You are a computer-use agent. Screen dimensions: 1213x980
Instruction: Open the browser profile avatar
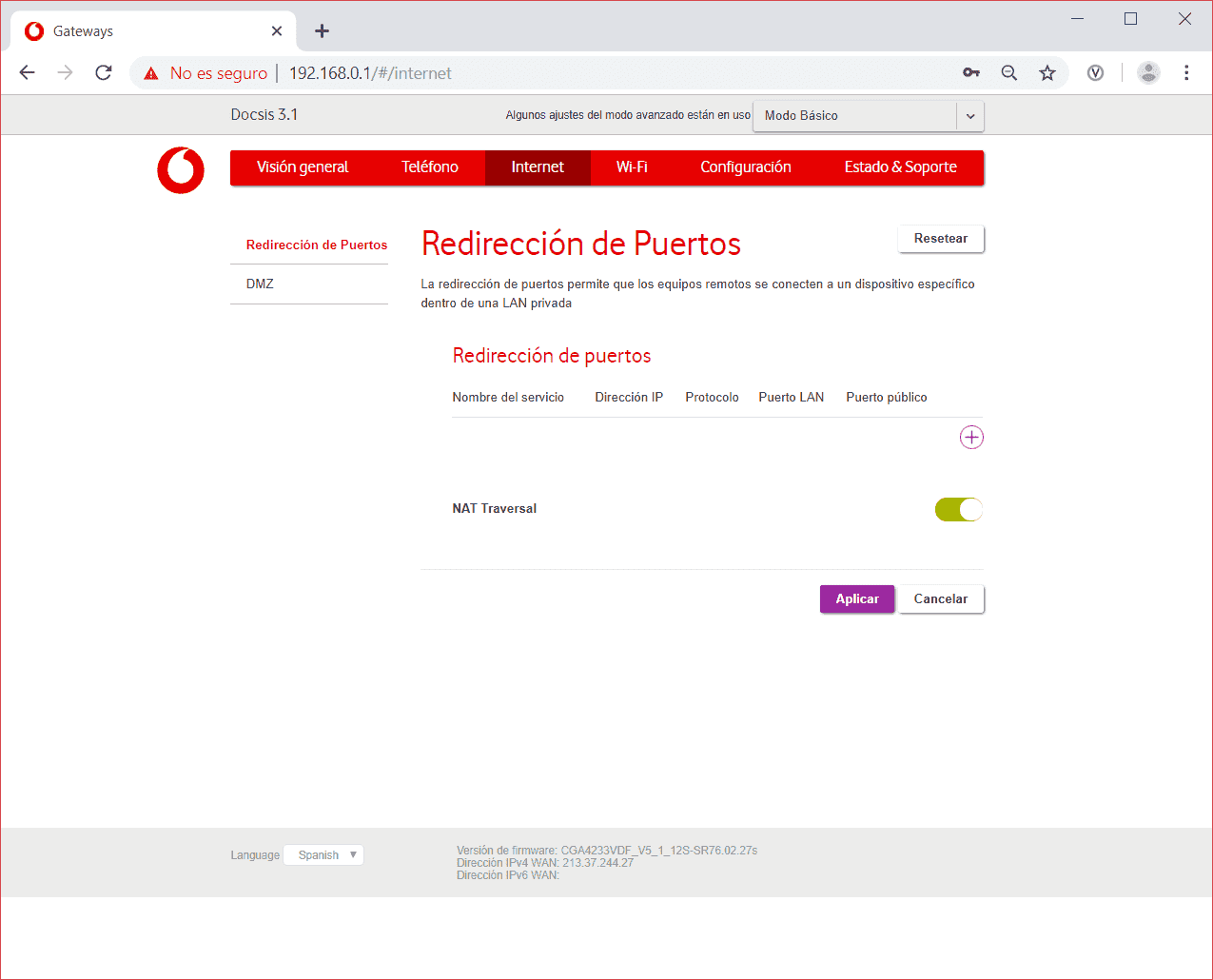click(x=1148, y=73)
